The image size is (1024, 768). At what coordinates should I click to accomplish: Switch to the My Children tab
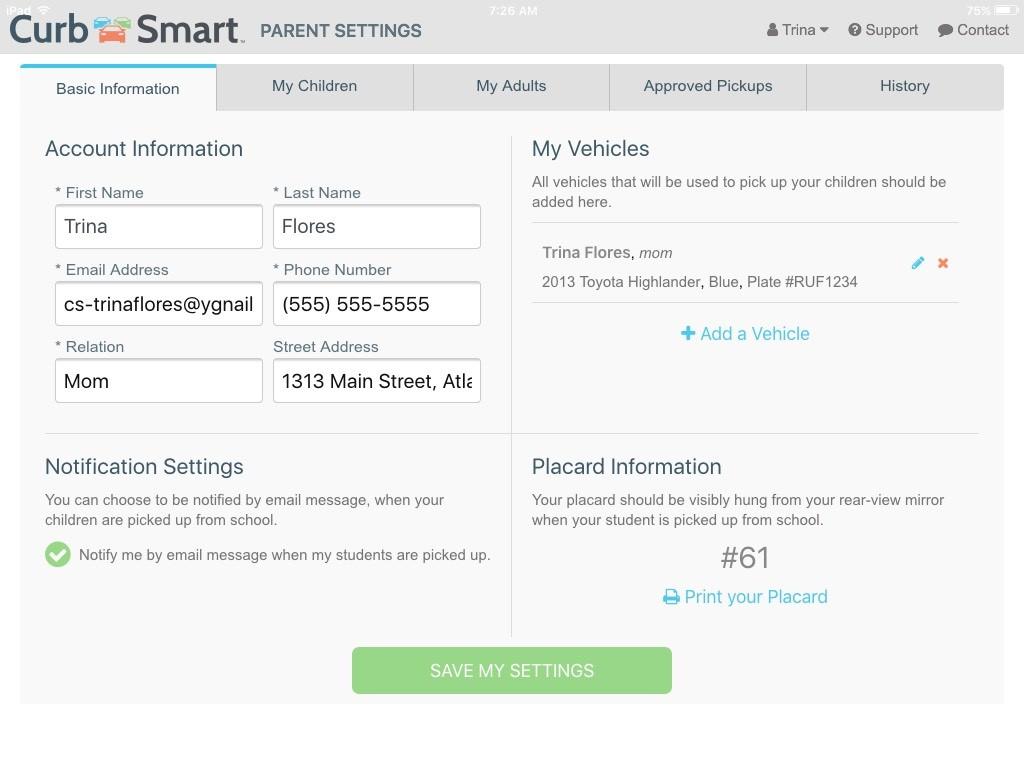coord(314,86)
